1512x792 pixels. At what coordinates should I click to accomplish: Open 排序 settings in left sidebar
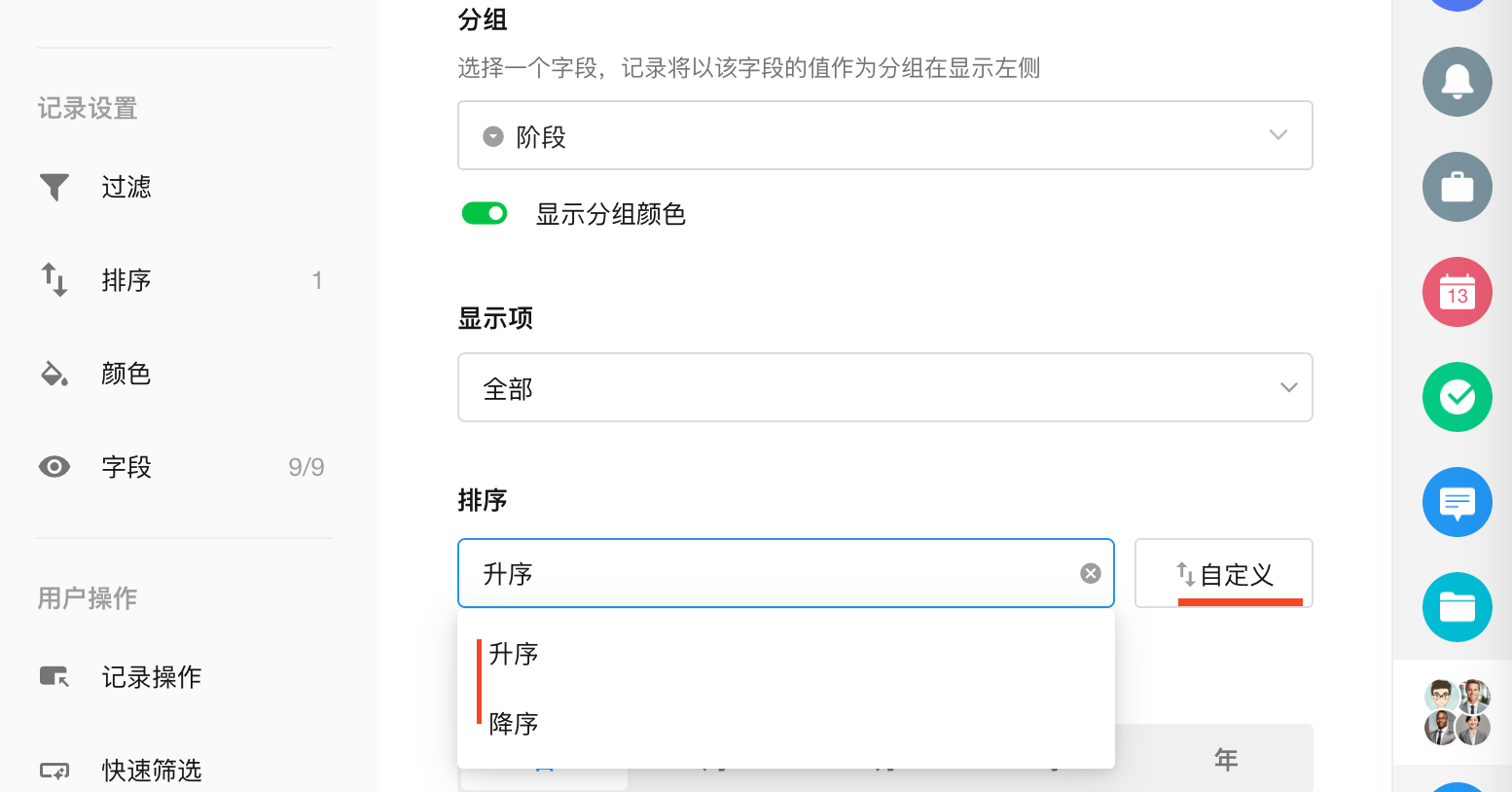[126, 280]
